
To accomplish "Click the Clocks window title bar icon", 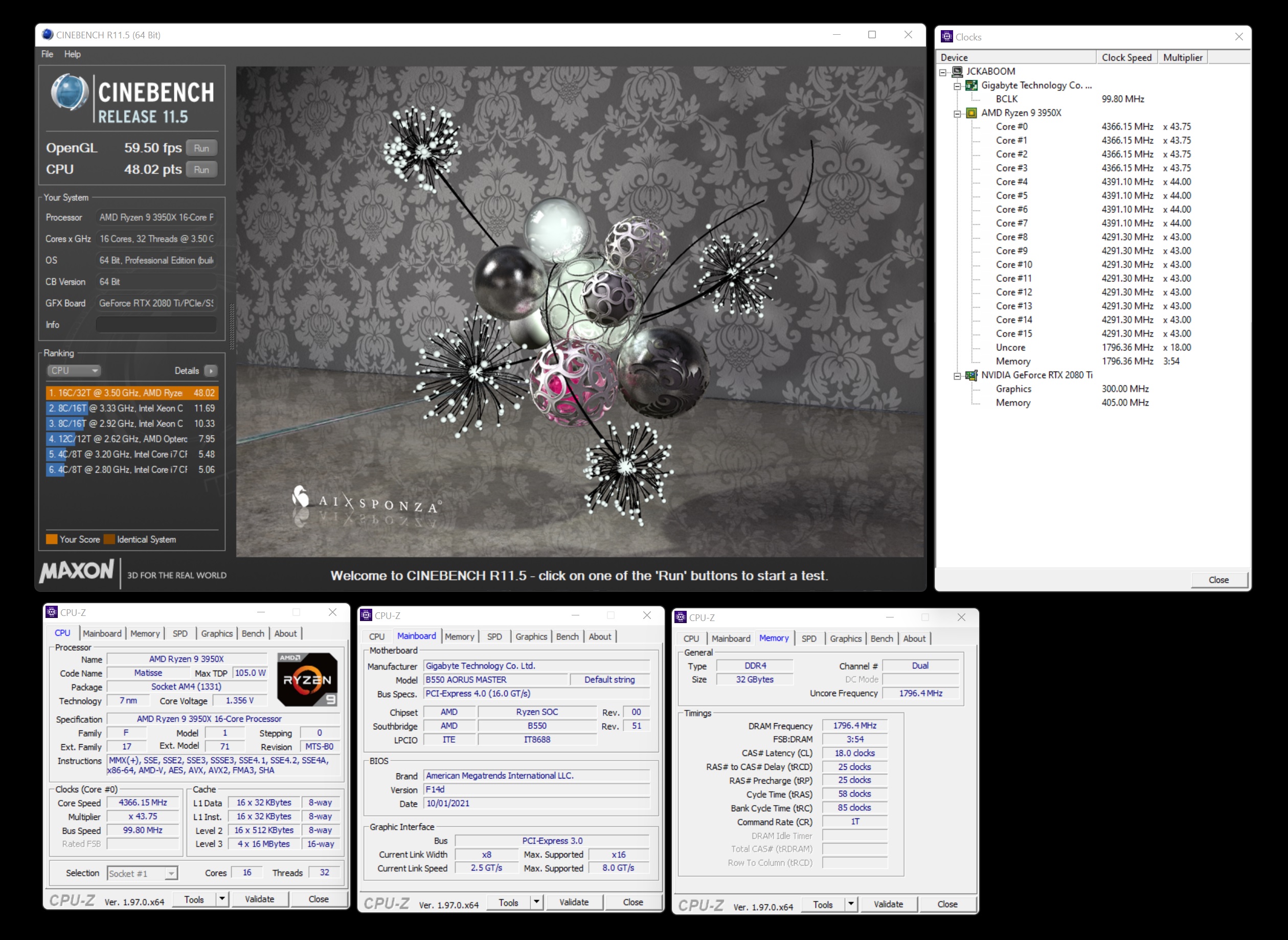I will (x=947, y=36).
